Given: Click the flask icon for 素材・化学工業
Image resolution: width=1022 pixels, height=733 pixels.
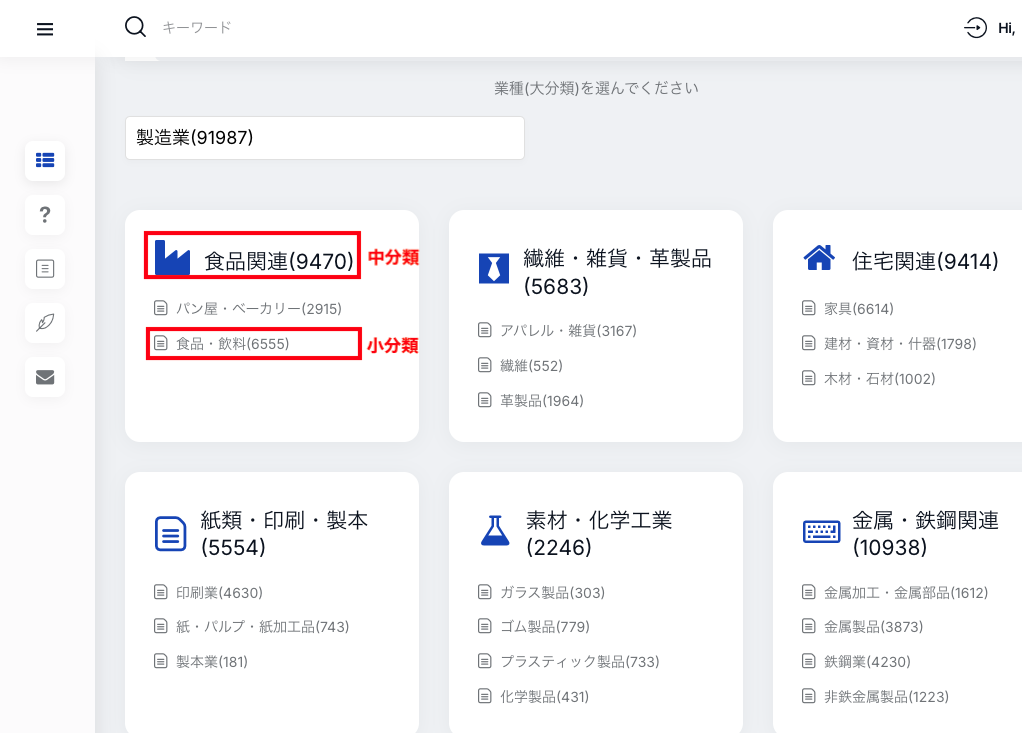Looking at the screenshot, I should (x=495, y=531).
